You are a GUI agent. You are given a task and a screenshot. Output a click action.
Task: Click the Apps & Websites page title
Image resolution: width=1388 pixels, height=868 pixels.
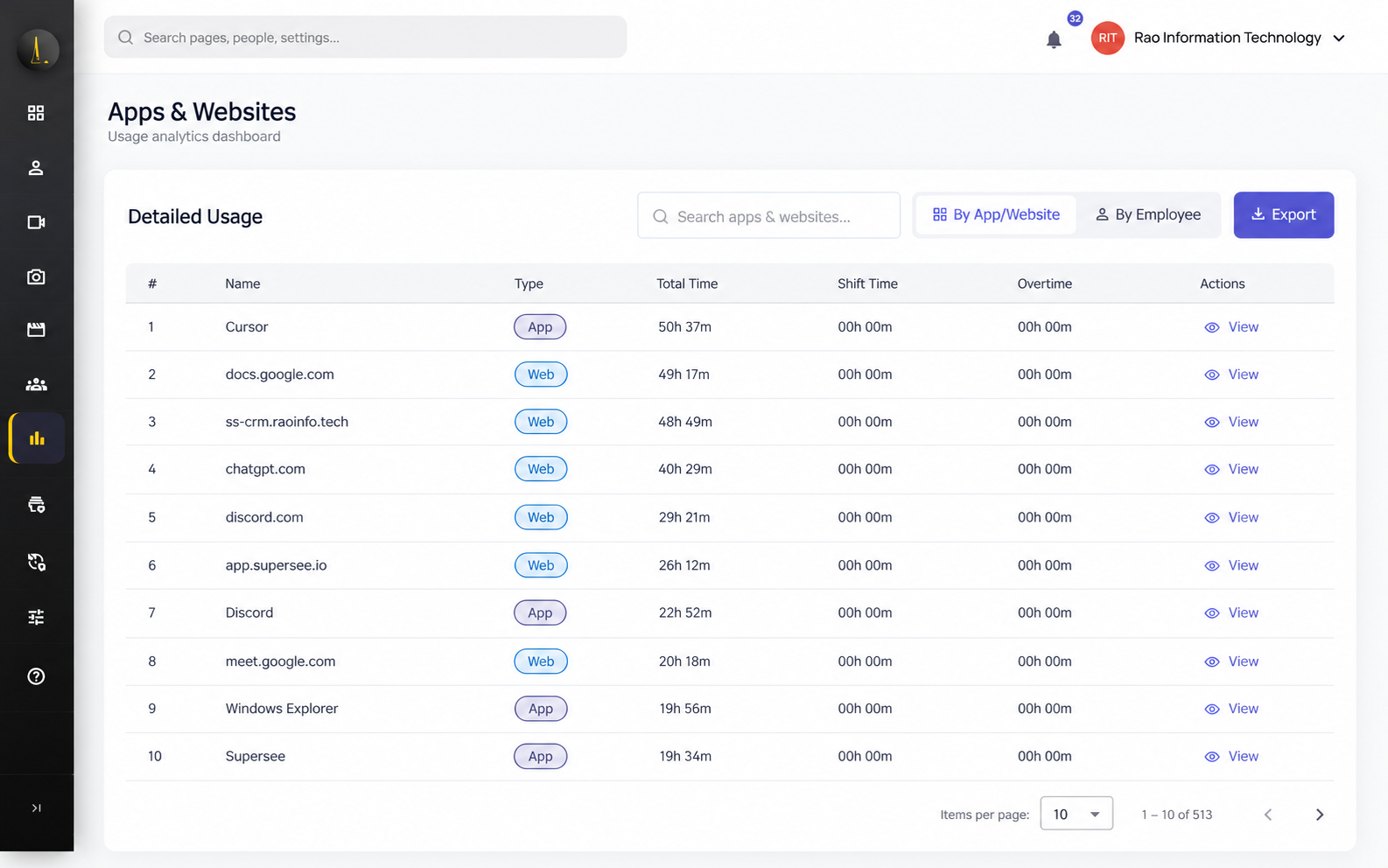click(x=201, y=112)
